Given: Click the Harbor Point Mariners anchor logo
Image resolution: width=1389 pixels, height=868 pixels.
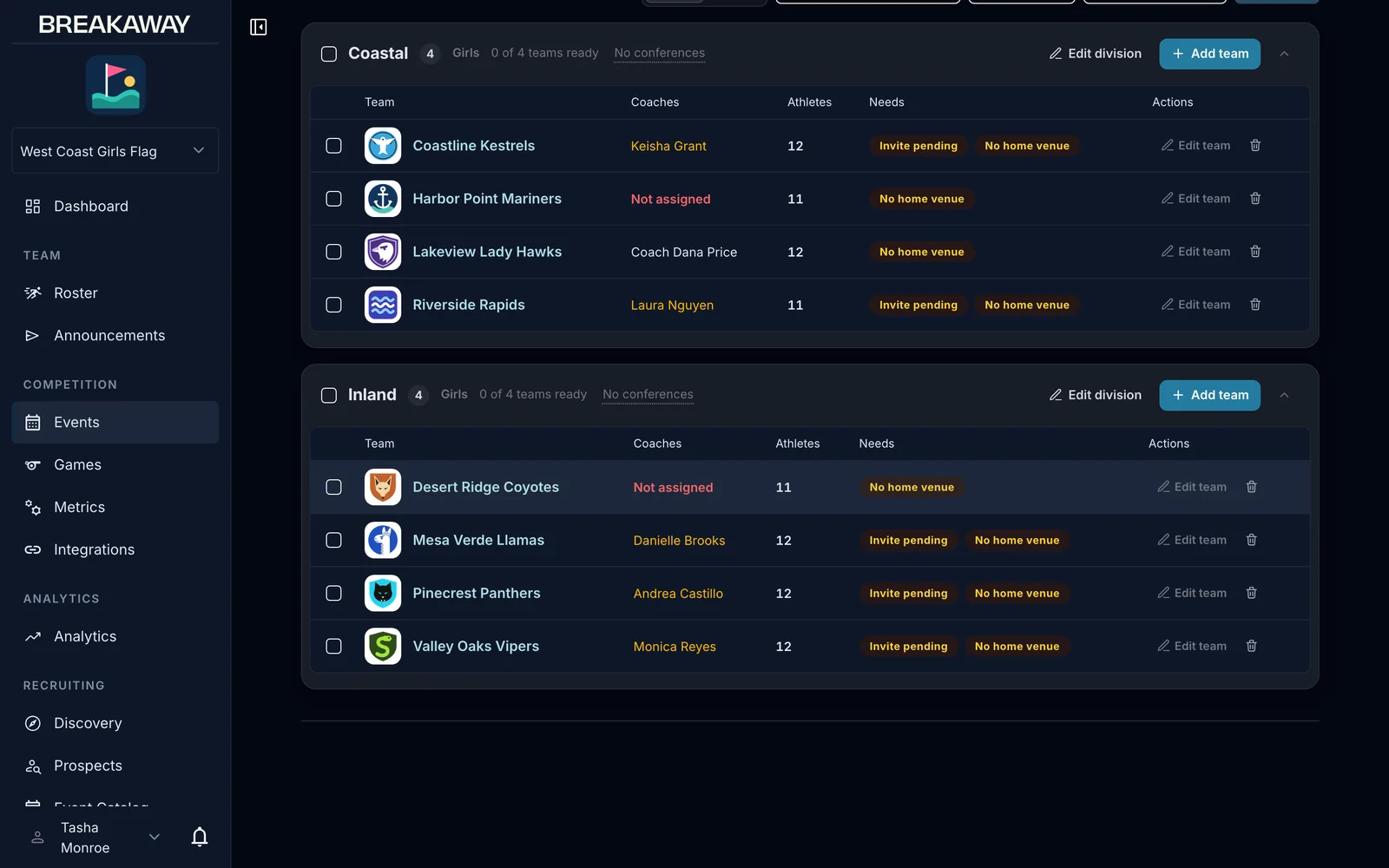Looking at the screenshot, I should click(383, 199).
